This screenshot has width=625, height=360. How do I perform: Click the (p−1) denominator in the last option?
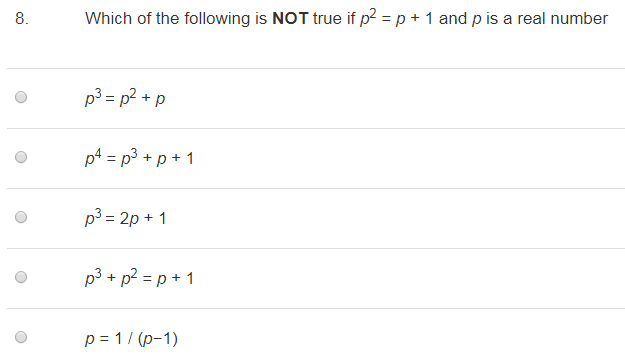click(x=158, y=338)
